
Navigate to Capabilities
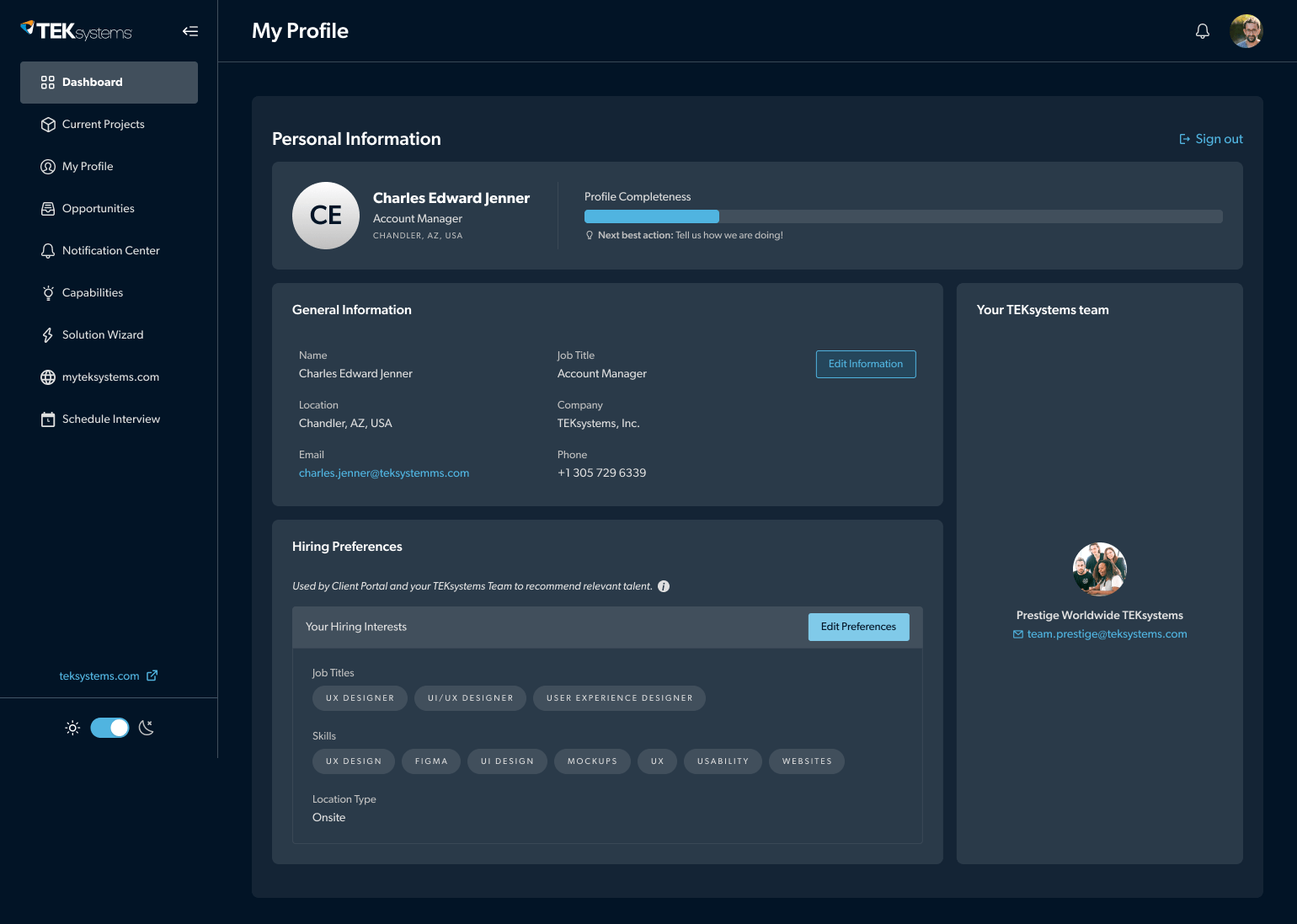click(109, 293)
